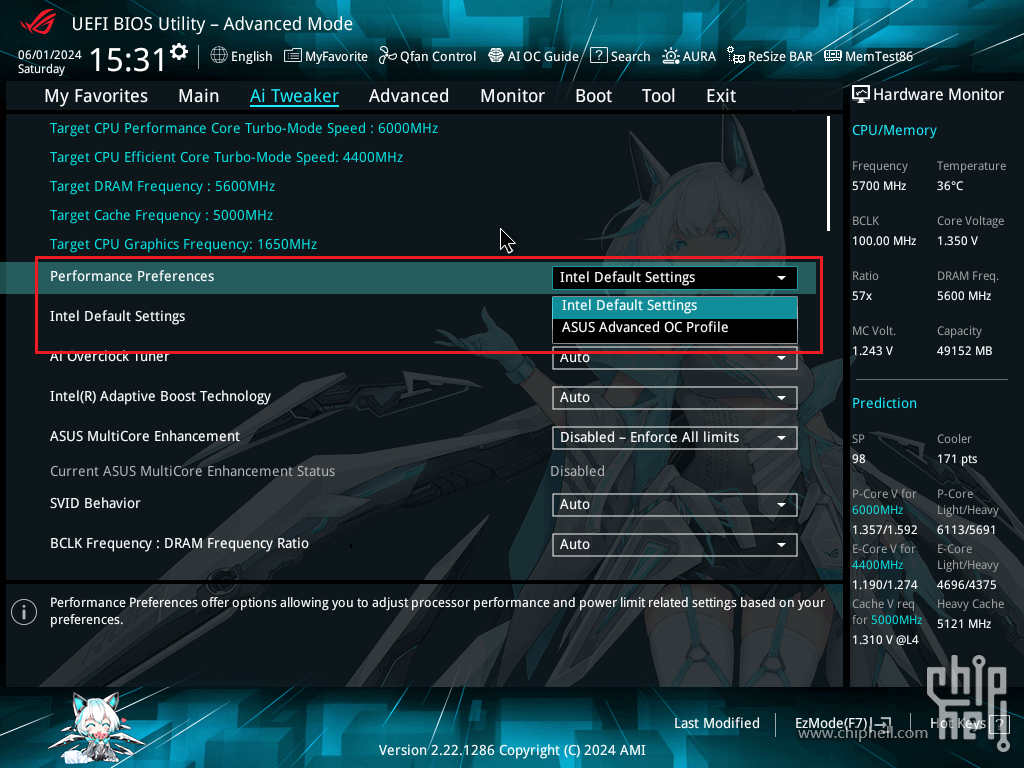Click the Intel Default Settings row label
This screenshot has width=1024, height=768.
tap(118, 316)
